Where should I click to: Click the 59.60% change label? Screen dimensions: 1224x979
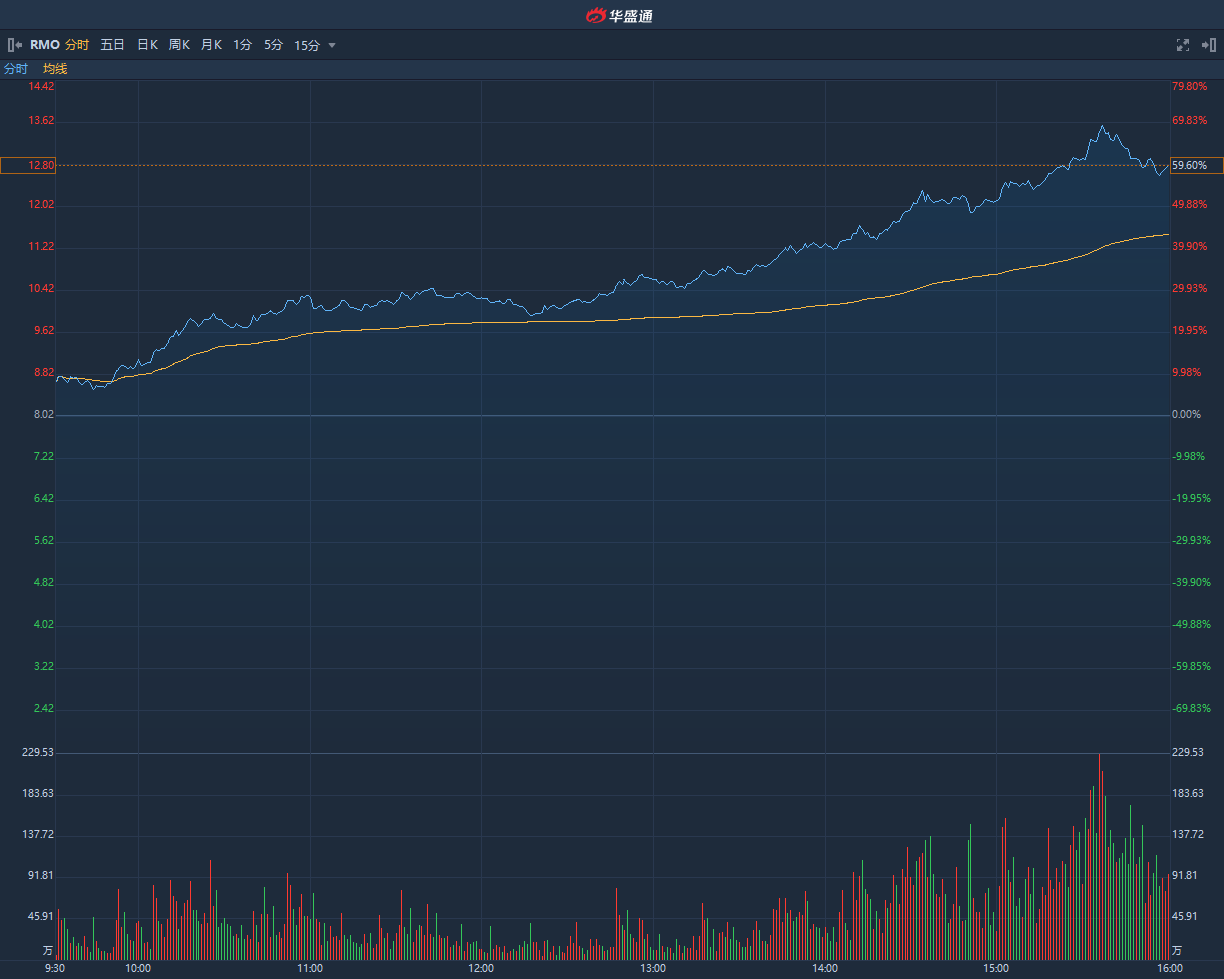(1196, 166)
